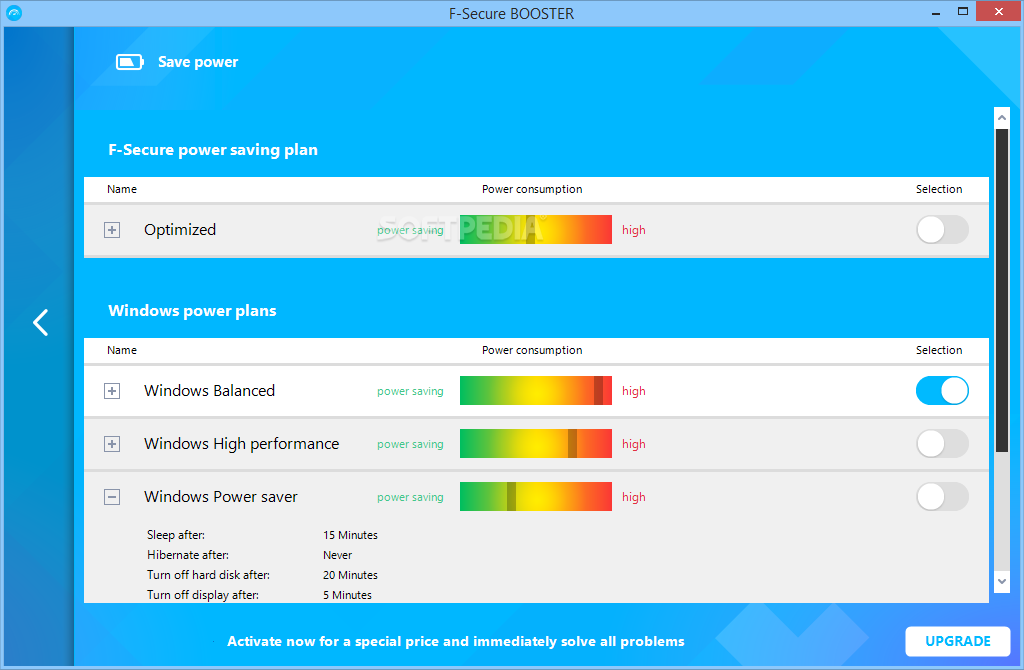Collapse the Windows Power saver details
The image size is (1024, 670).
112,497
